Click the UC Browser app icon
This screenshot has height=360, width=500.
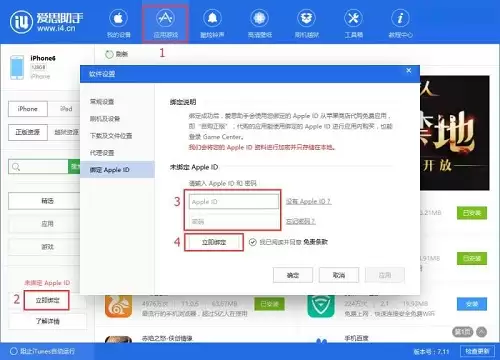tap(118, 306)
